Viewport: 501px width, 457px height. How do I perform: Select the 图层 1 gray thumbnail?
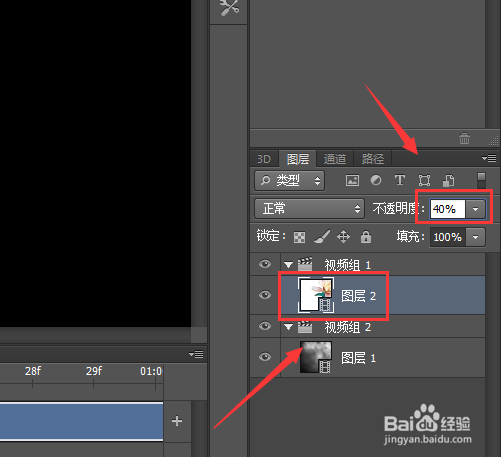tap(316, 357)
